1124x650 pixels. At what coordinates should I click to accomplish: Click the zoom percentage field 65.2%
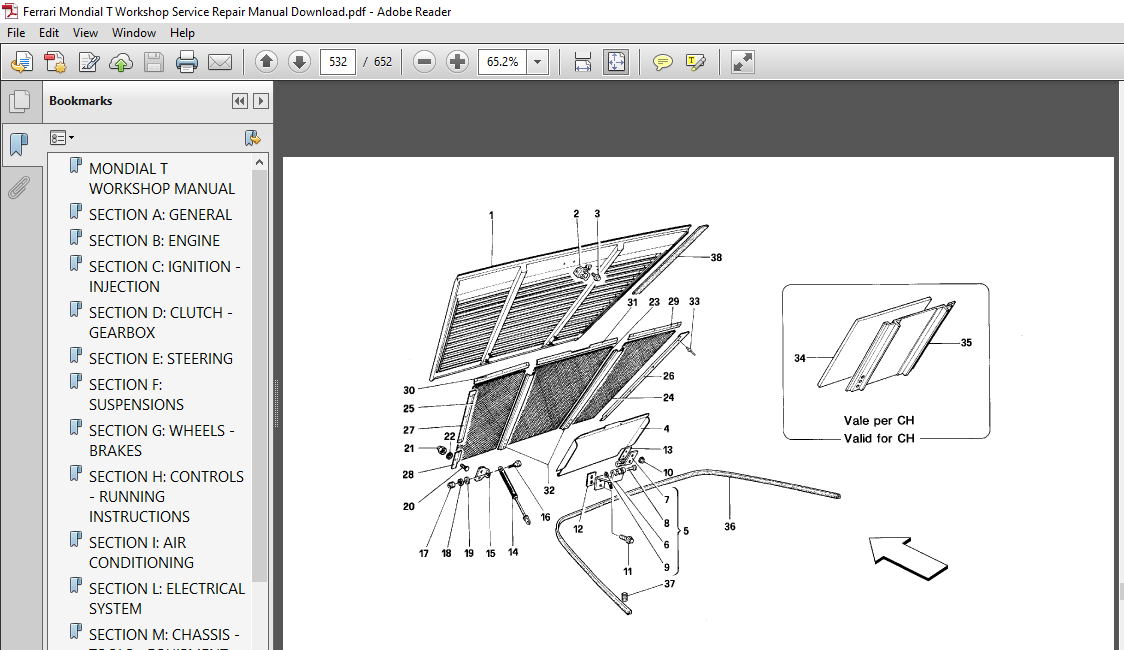point(503,62)
